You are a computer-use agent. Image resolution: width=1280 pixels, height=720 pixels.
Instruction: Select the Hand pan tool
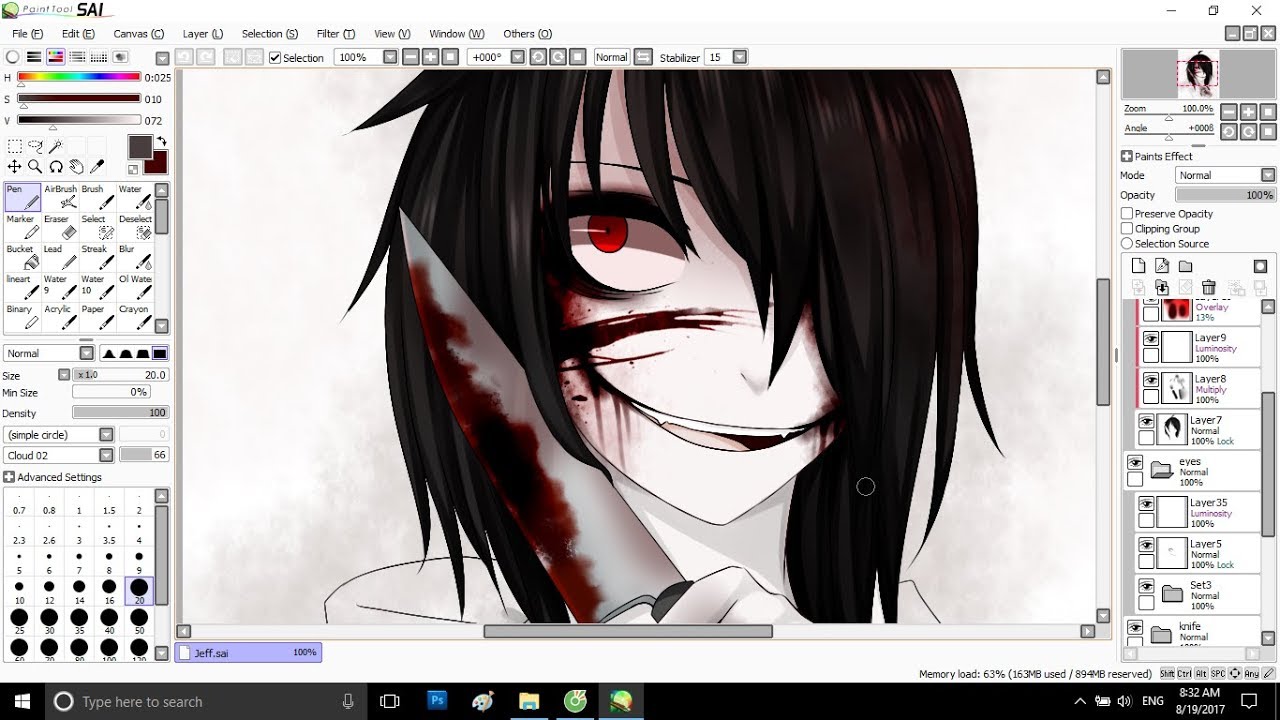(76, 167)
